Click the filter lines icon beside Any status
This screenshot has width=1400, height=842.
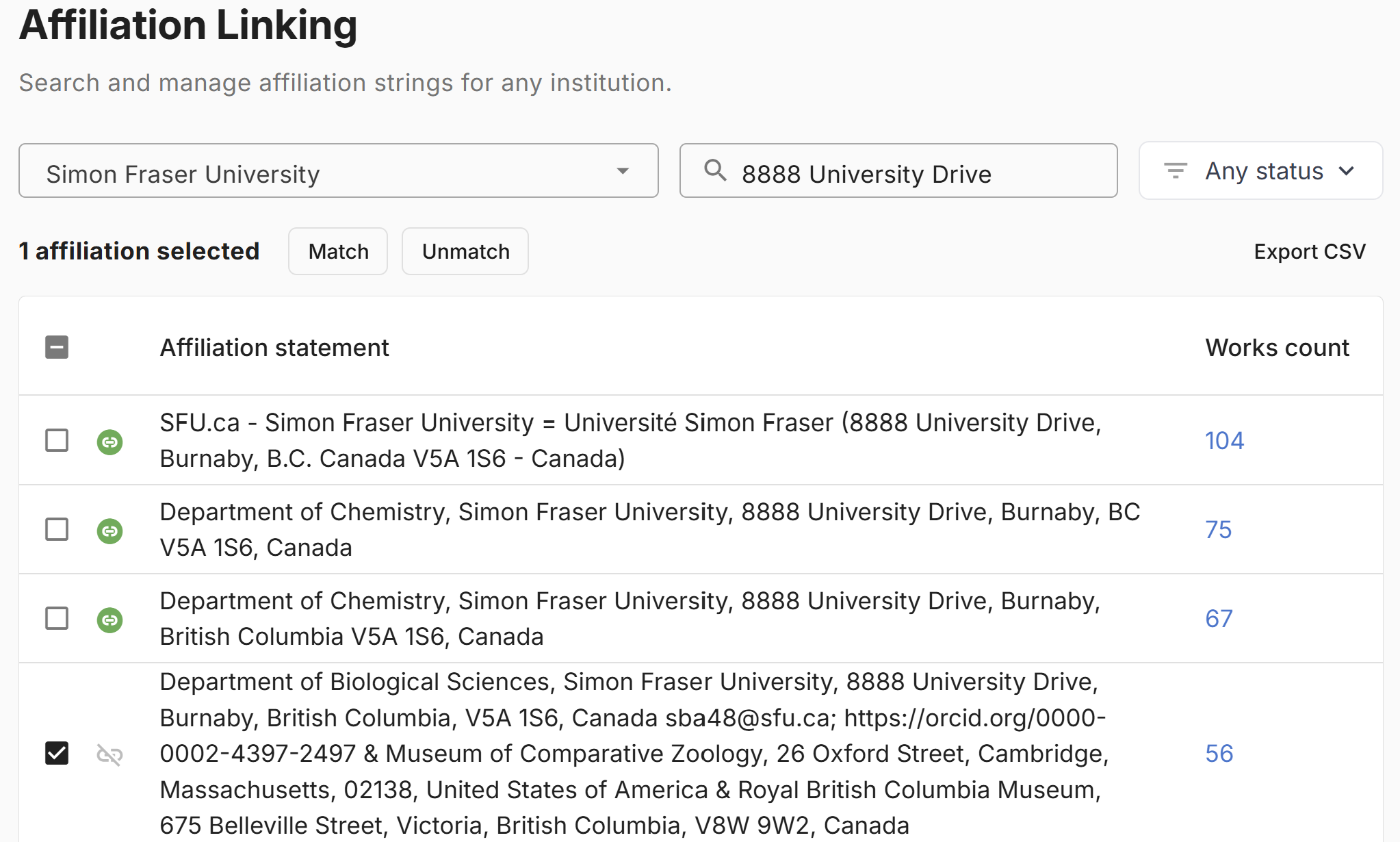(x=1176, y=170)
